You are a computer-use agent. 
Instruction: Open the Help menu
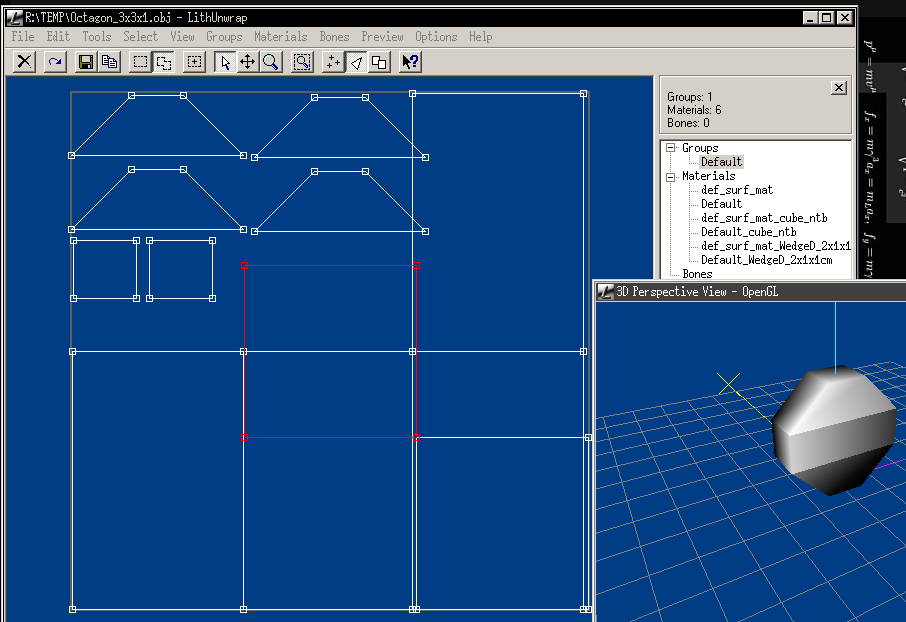(x=481, y=37)
